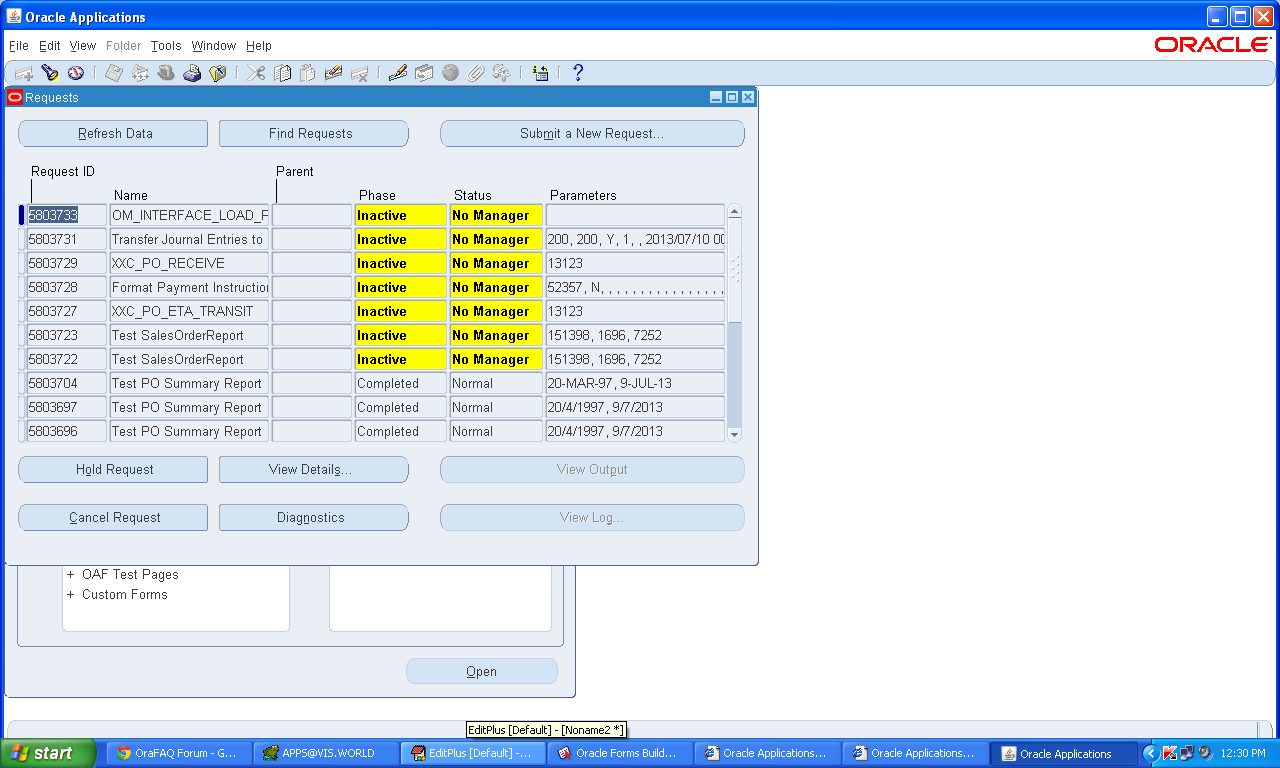Open the File menu

[18, 46]
